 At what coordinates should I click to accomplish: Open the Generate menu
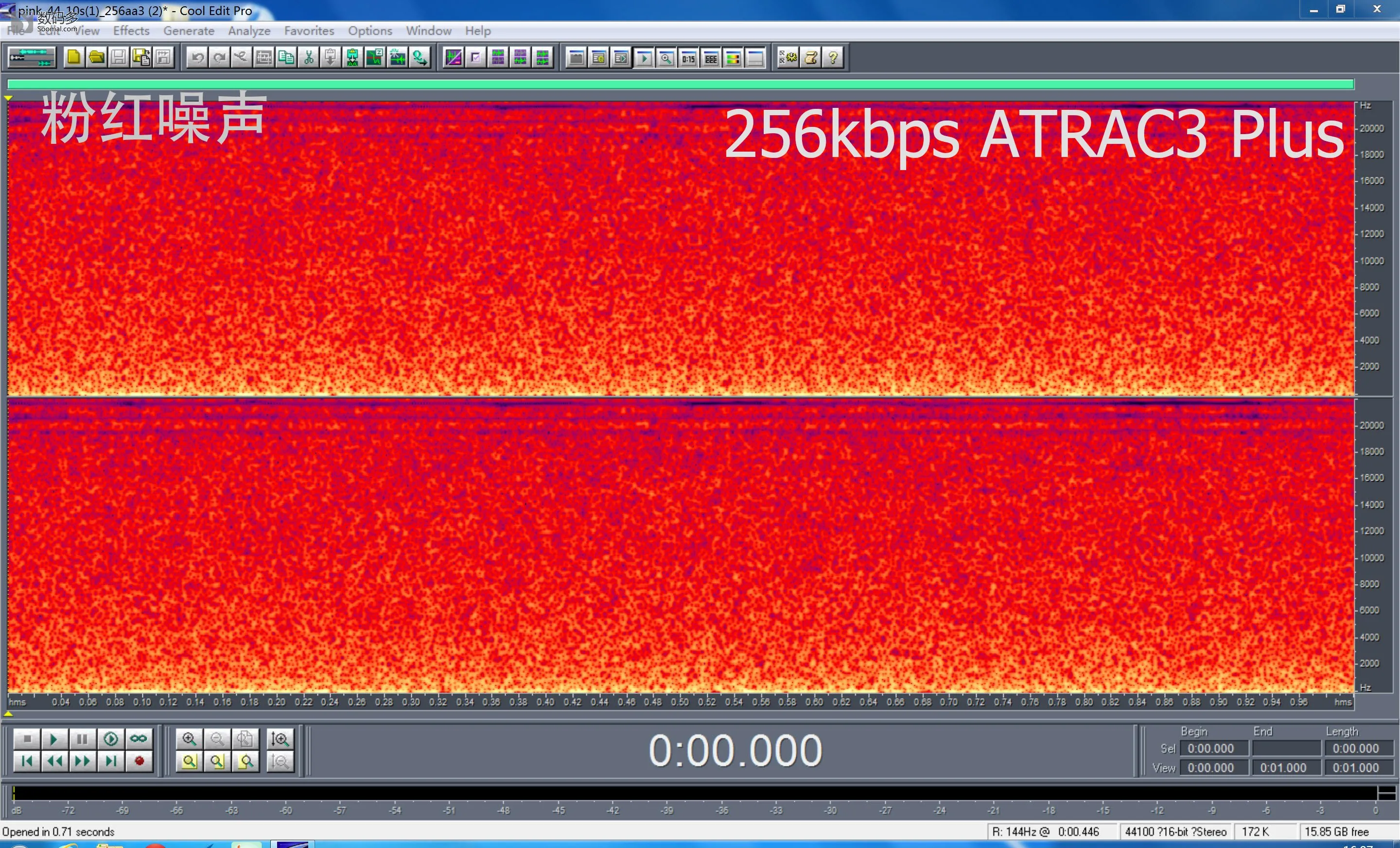189,31
